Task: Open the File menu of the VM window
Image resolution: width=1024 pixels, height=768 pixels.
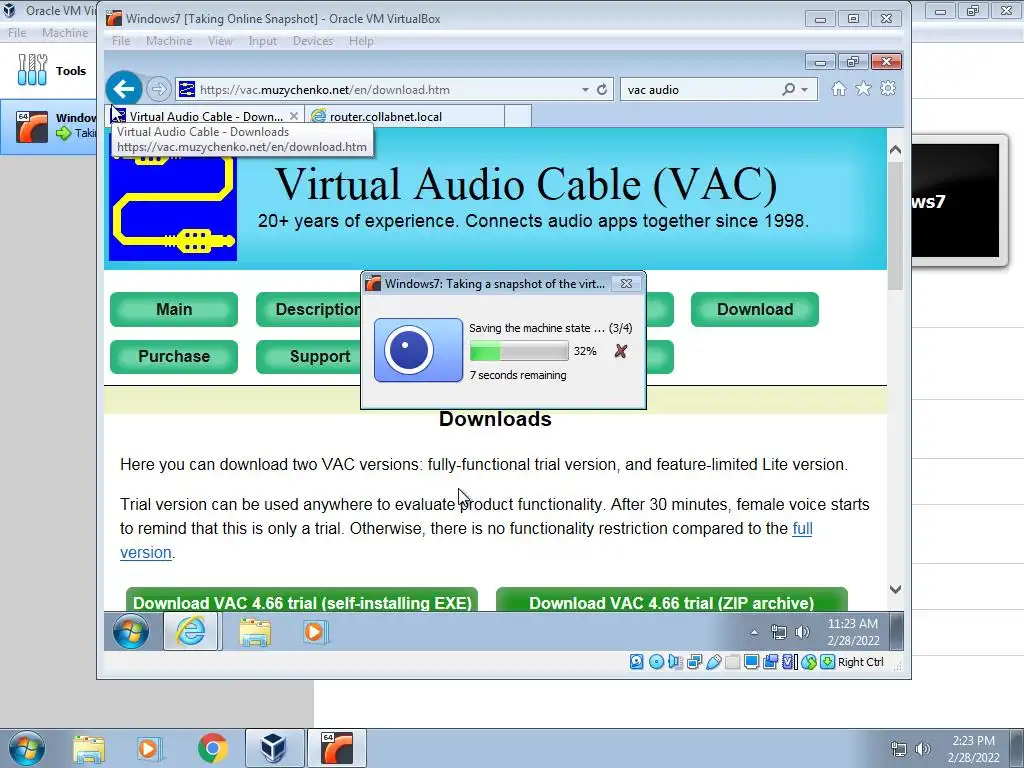Action: pos(121,40)
